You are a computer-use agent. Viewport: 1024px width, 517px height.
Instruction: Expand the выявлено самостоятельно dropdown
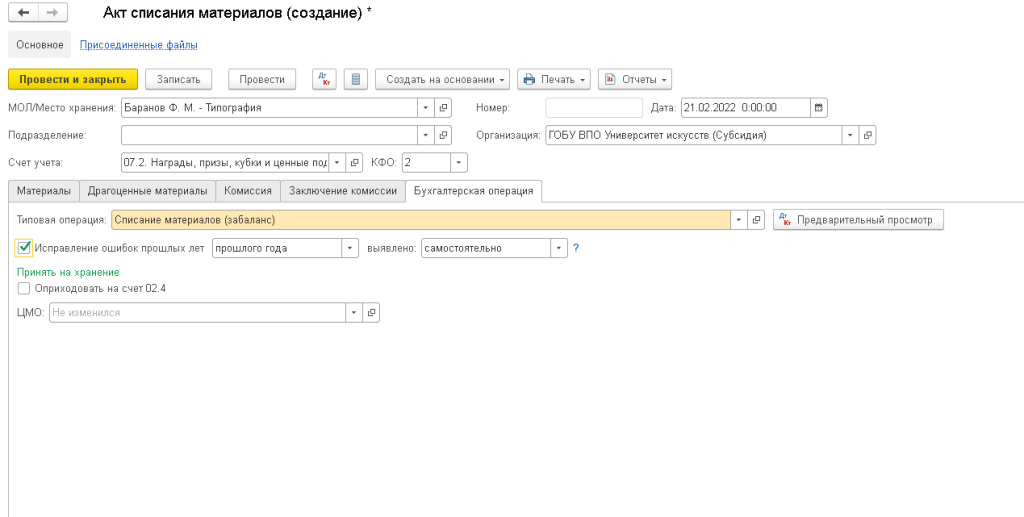point(559,248)
